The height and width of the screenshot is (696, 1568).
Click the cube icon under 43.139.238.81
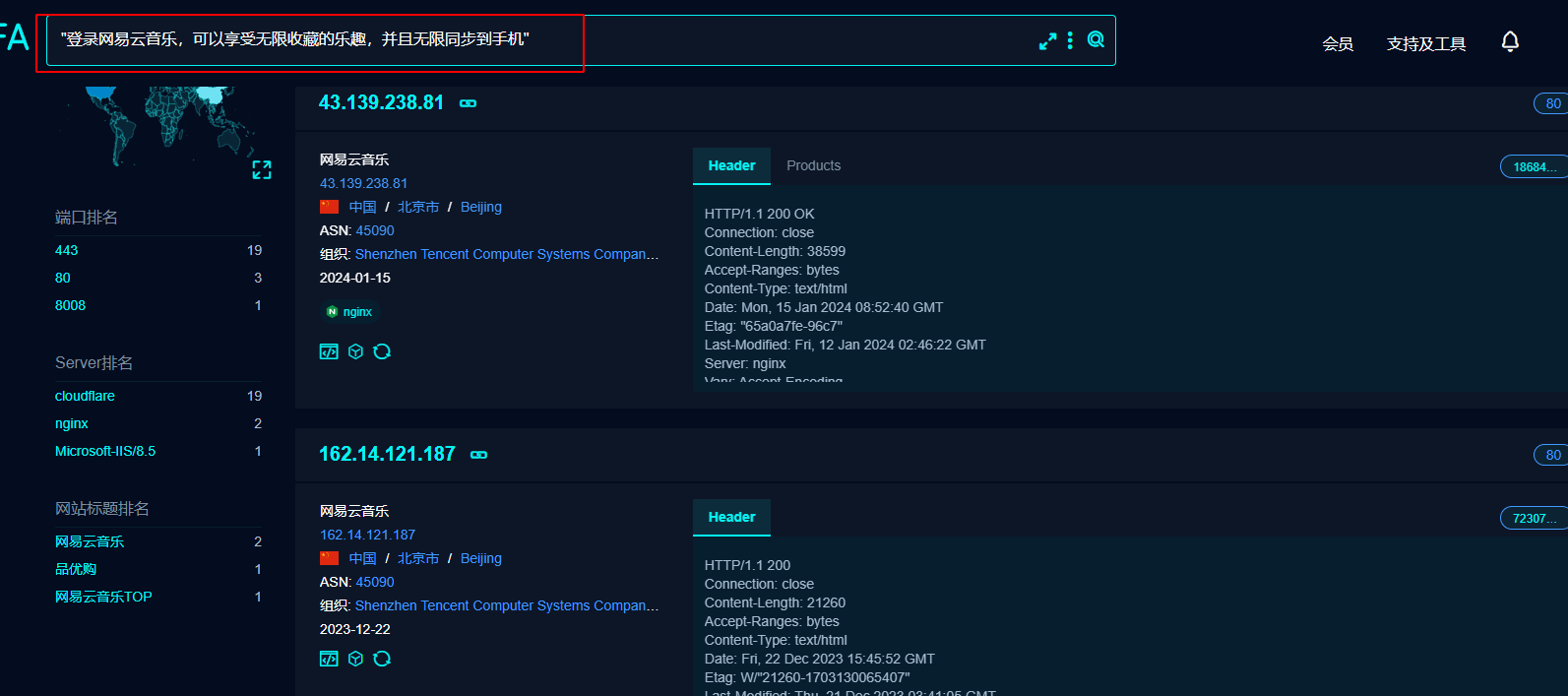point(356,351)
